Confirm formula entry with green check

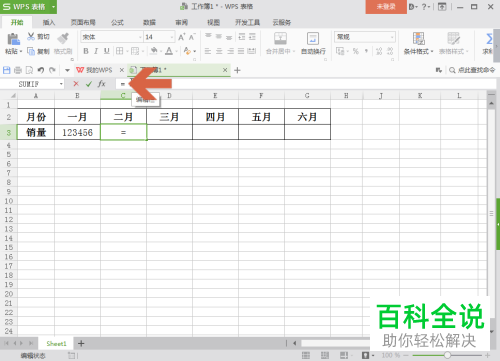pos(89,84)
